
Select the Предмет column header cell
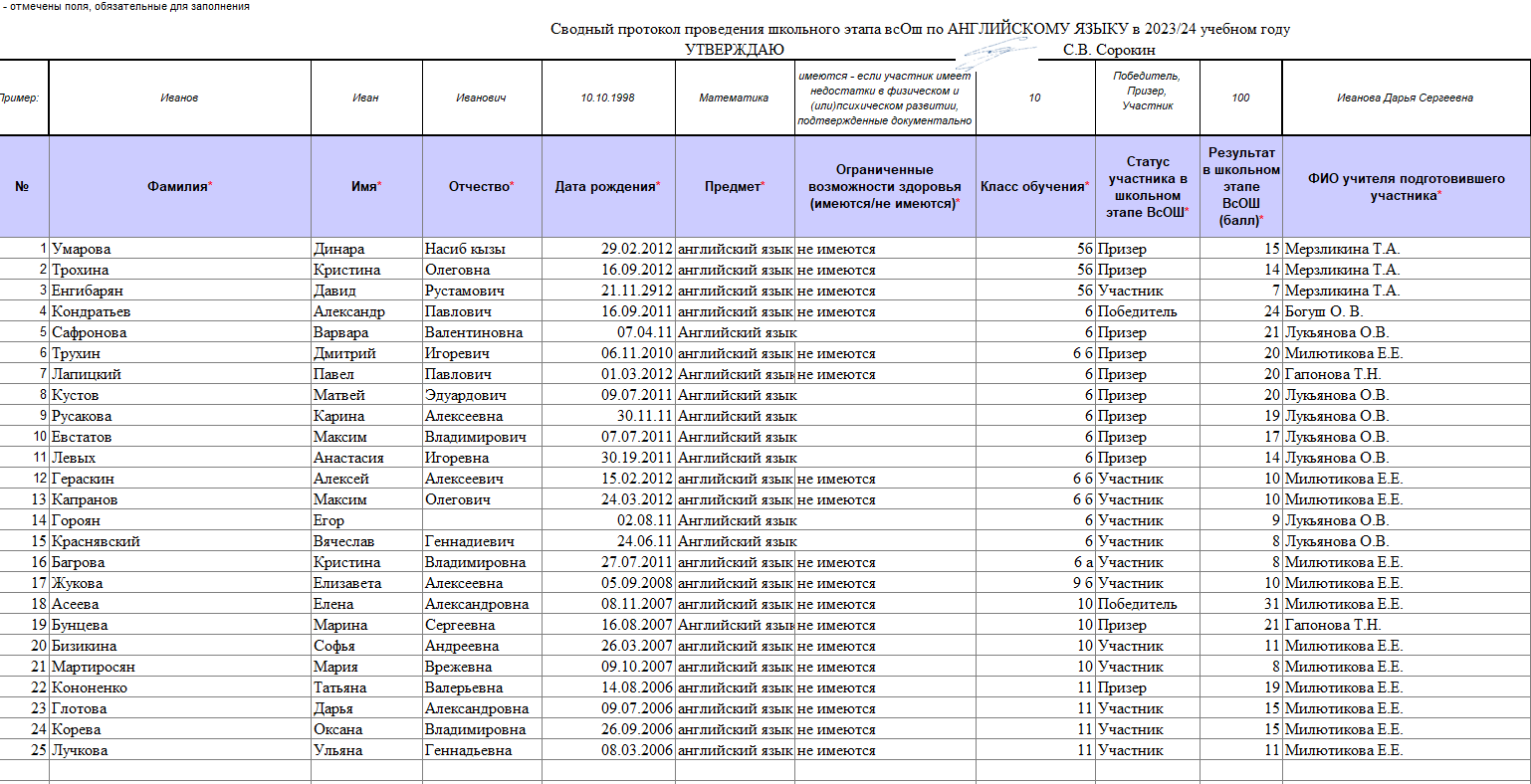735,187
